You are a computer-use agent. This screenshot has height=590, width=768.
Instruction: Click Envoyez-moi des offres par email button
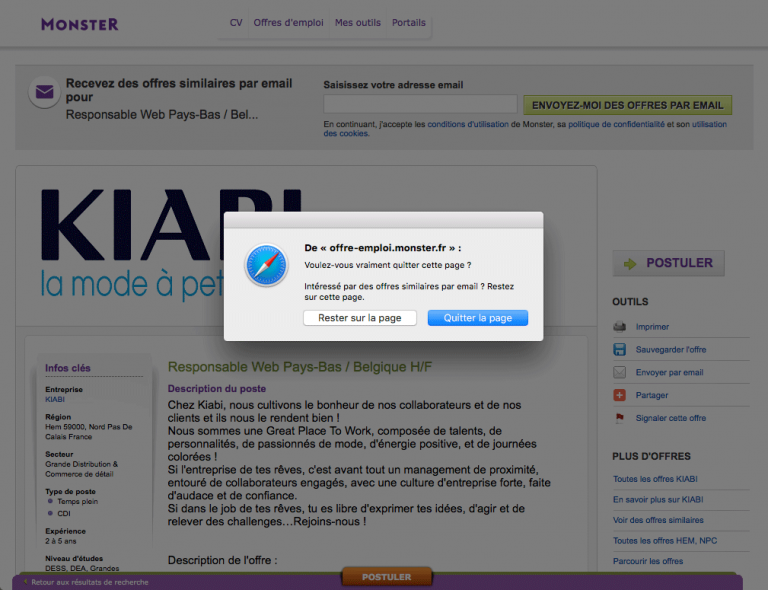tap(627, 105)
